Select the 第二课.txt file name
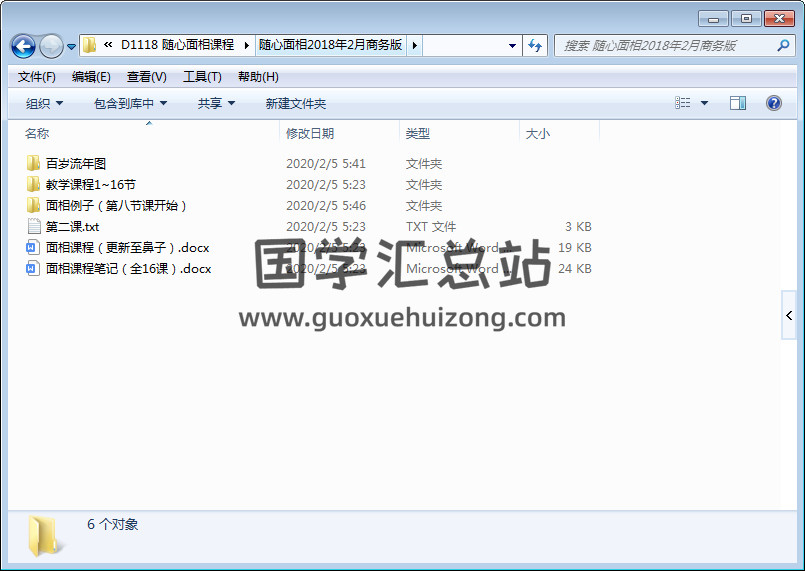Screen dimensions: 805x571 (72, 227)
